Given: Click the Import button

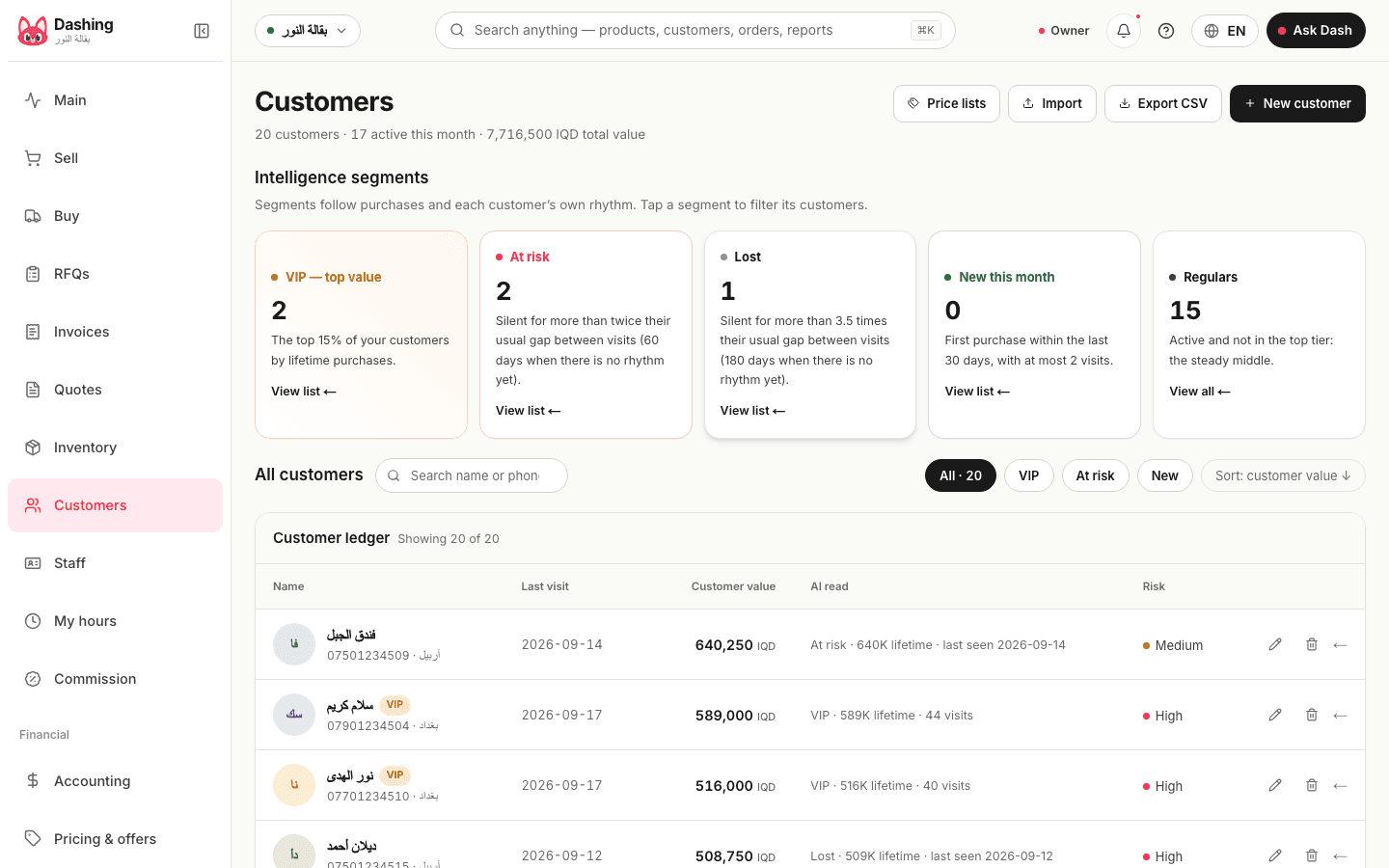Looking at the screenshot, I should tap(1052, 103).
